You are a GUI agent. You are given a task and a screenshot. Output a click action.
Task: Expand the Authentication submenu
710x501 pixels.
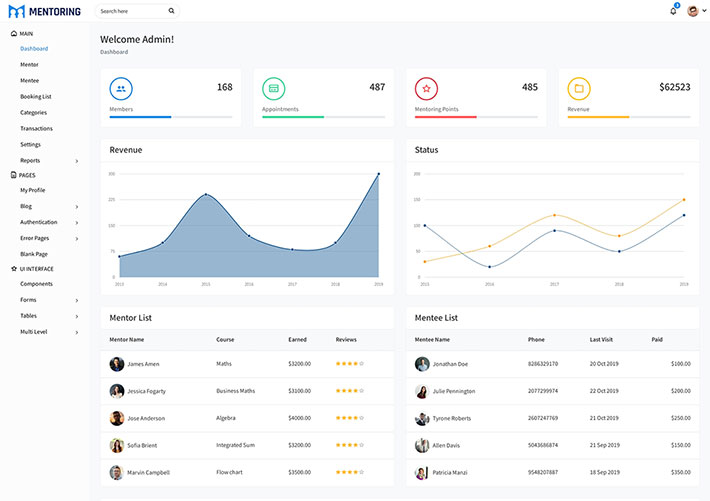pos(77,223)
